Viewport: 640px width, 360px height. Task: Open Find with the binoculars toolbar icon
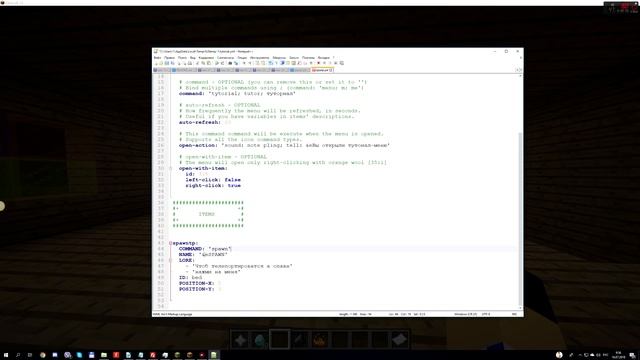click(230, 63)
